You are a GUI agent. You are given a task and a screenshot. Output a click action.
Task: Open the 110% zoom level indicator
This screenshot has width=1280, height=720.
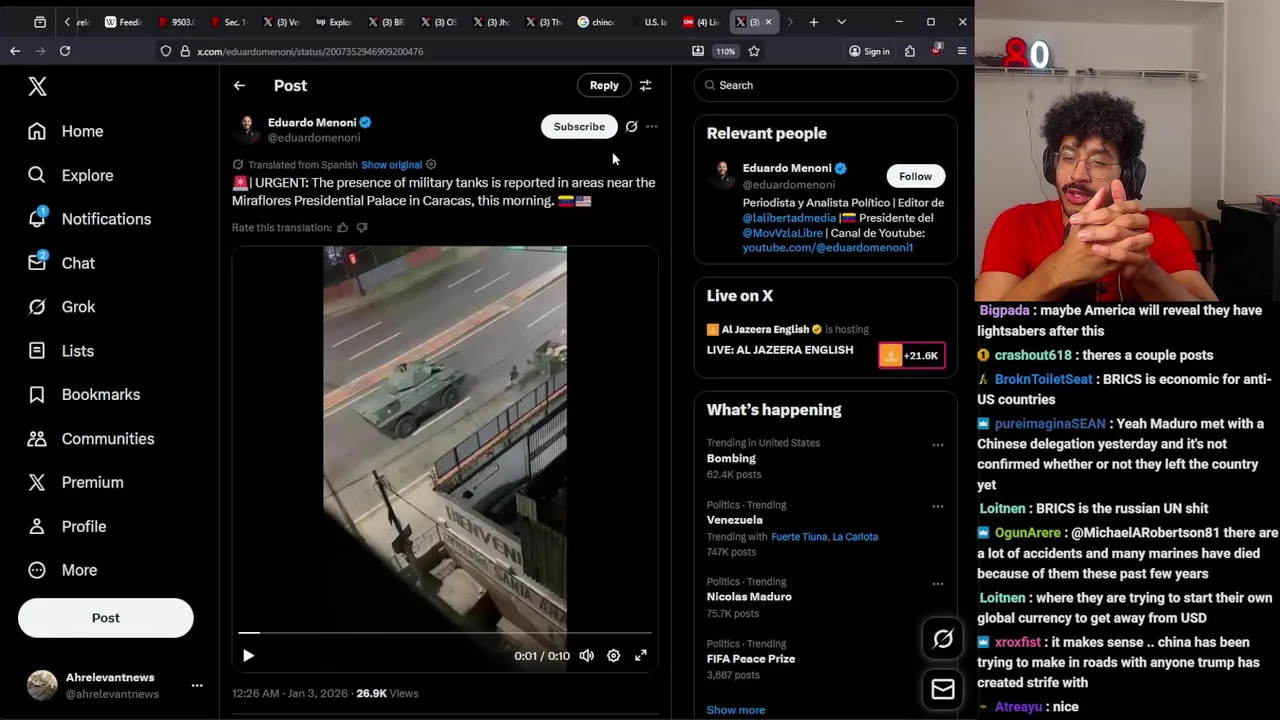click(x=725, y=51)
